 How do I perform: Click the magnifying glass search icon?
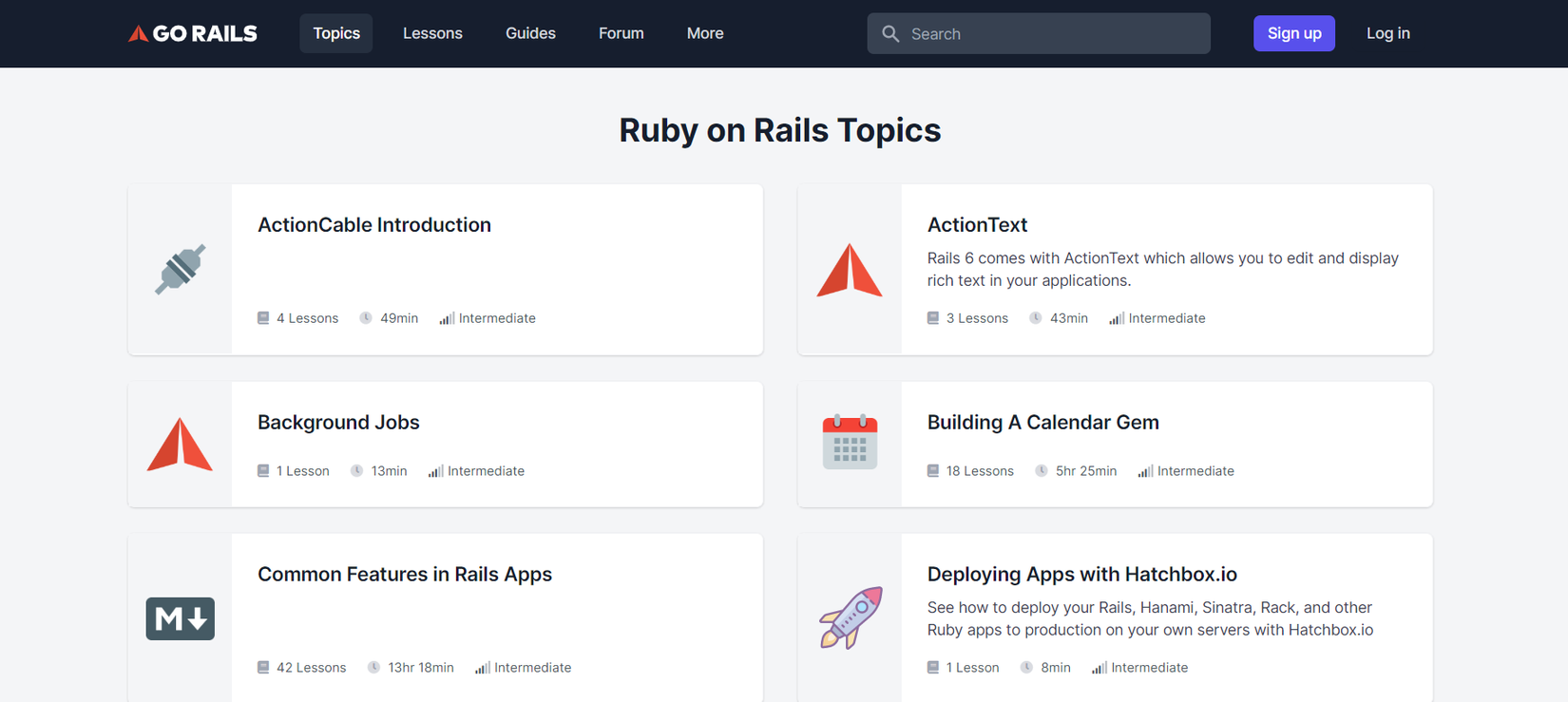(890, 33)
